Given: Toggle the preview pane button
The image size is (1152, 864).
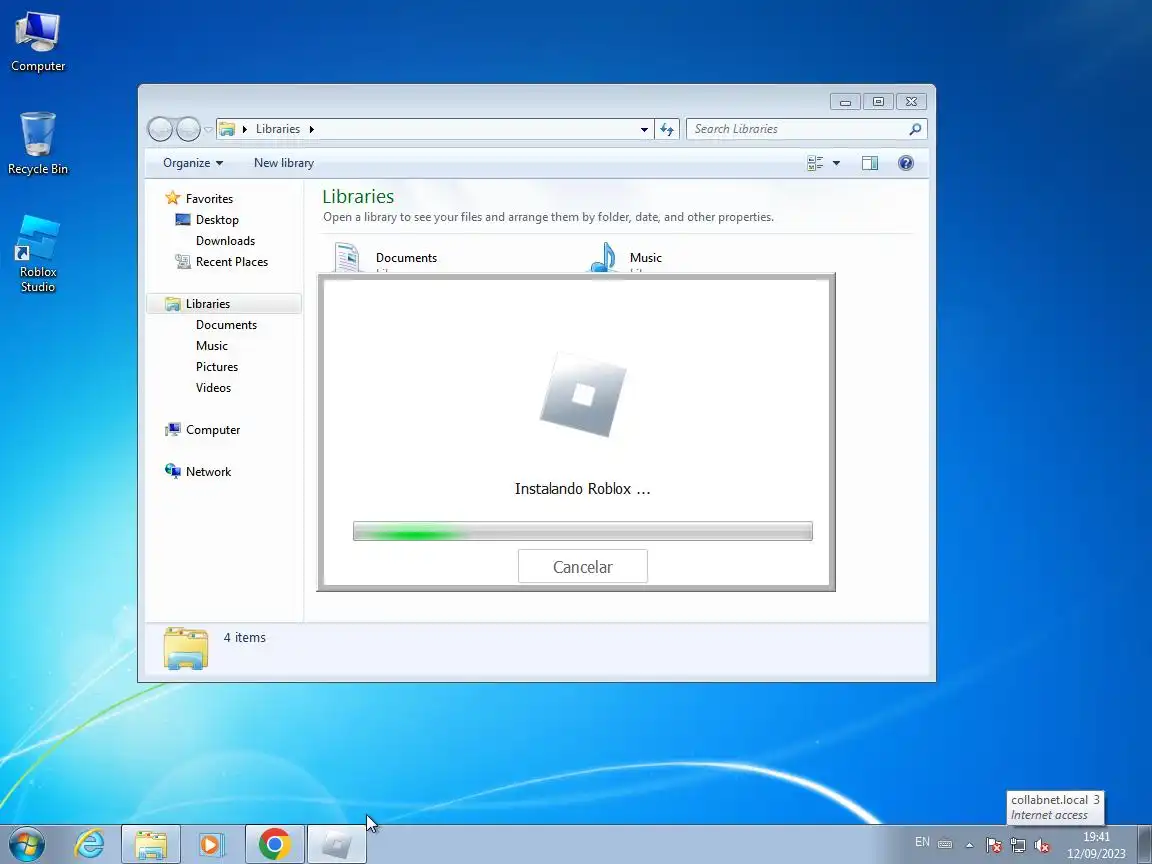Looking at the screenshot, I should (x=870, y=163).
